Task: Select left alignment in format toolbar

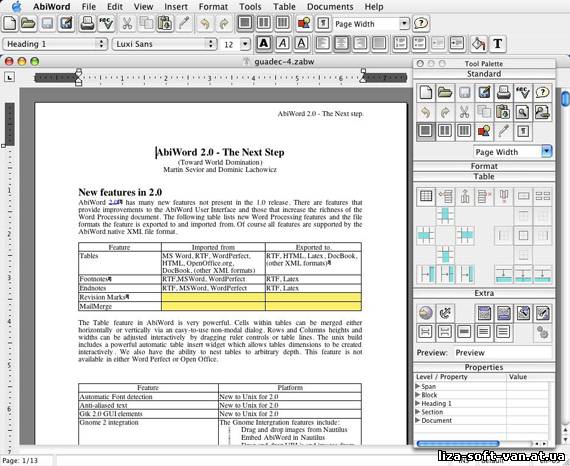Action: 322,44
